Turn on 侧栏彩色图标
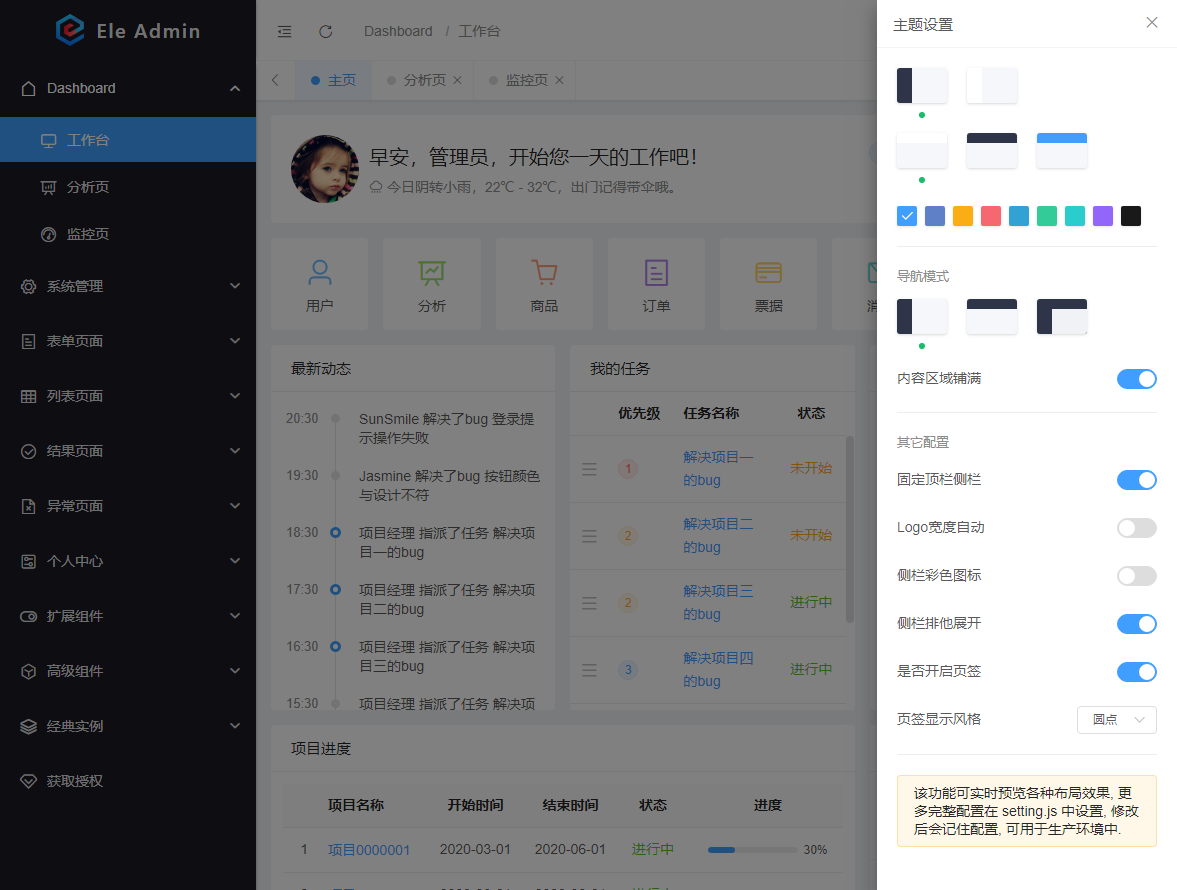 tap(1136, 576)
